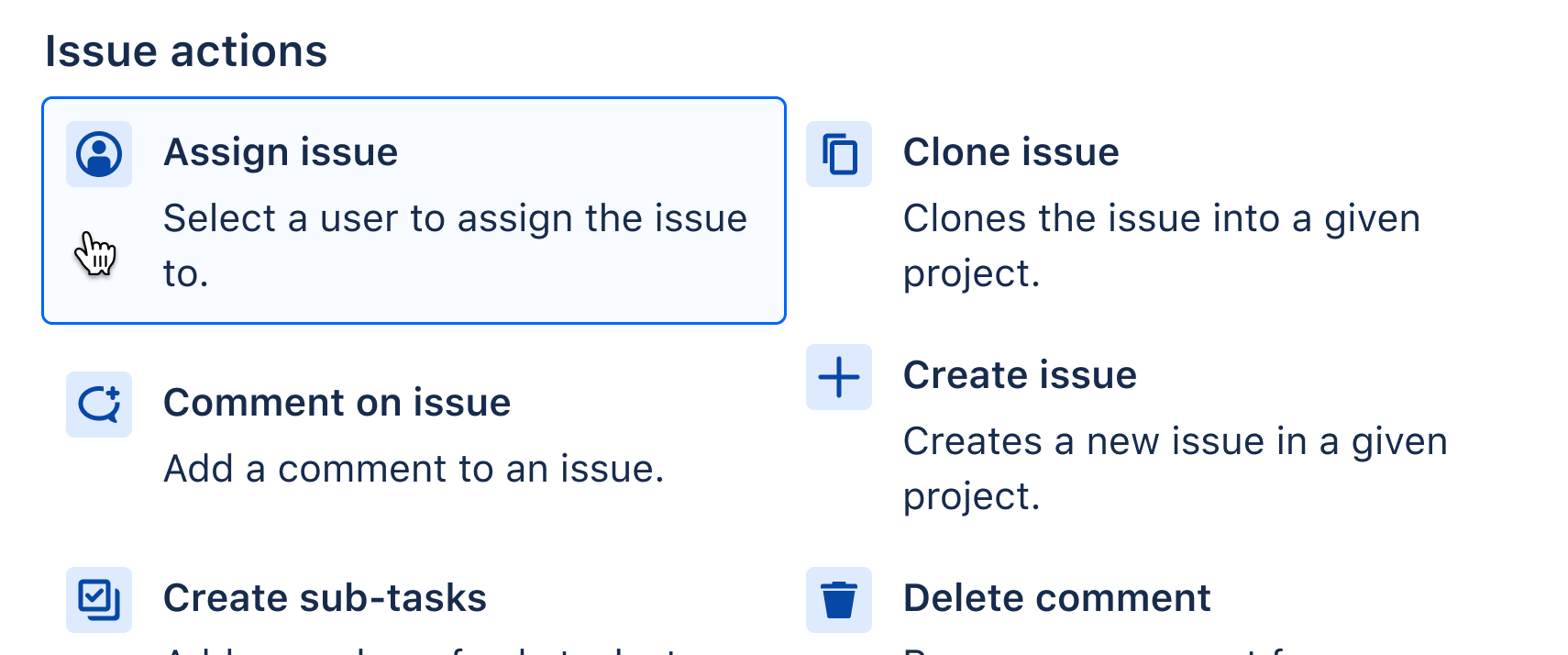Click the checklist icon for Create sub-tasks

pyautogui.click(x=99, y=600)
